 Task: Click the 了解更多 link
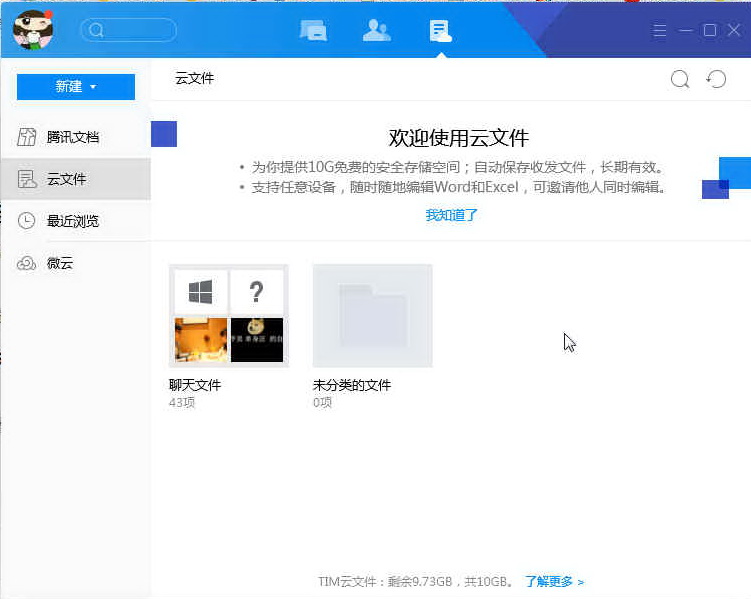click(x=554, y=582)
